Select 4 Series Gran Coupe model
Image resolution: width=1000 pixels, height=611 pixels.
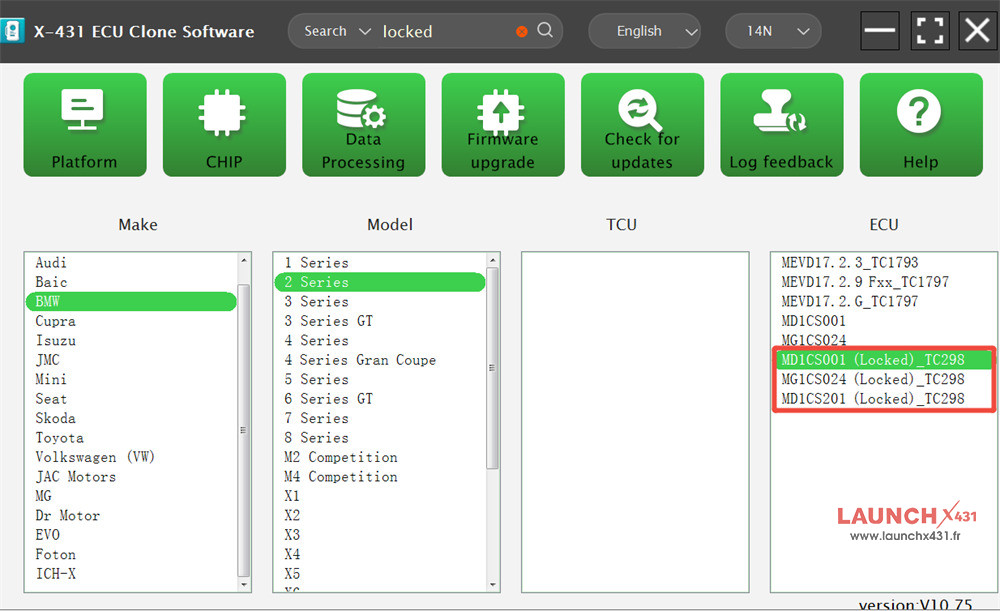[x=380, y=360]
